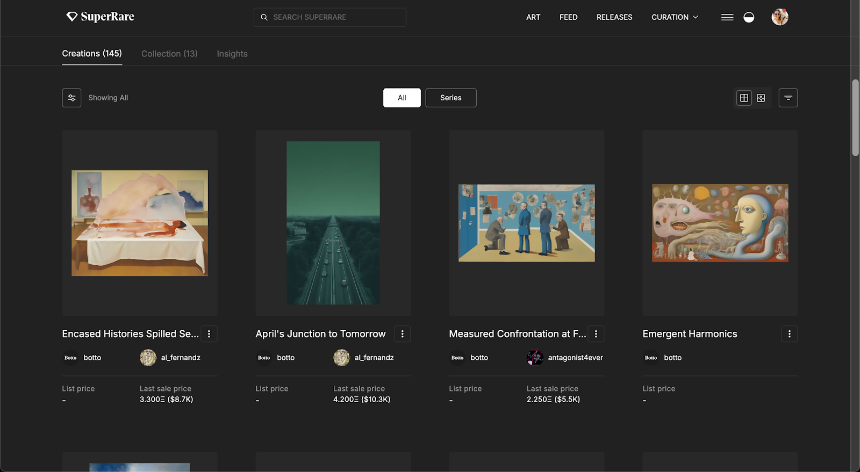Open options menu for Encased Histories
The height and width of the screenshot is (472, 860).
209,334
